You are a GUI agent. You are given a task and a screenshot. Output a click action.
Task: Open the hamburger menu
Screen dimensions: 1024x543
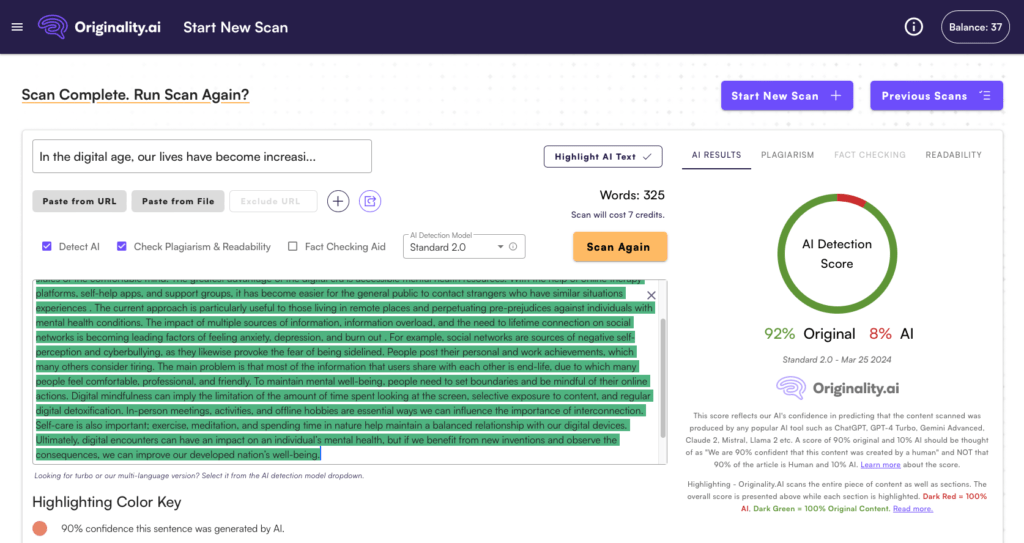coord(17,27)
